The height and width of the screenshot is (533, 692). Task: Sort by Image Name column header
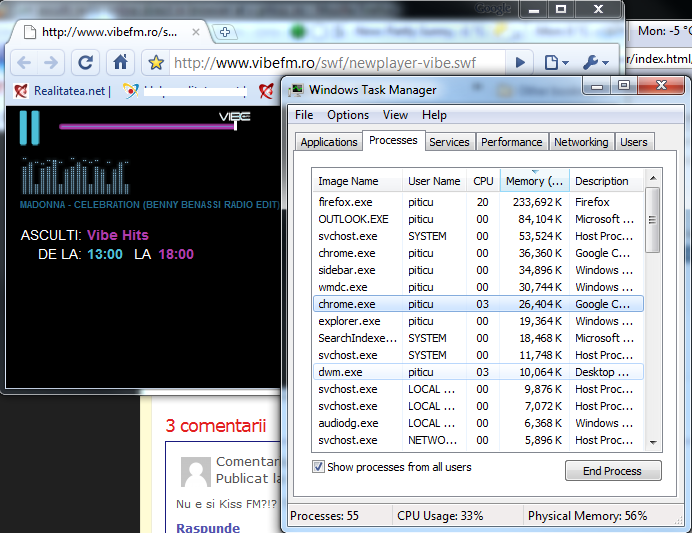357,181
